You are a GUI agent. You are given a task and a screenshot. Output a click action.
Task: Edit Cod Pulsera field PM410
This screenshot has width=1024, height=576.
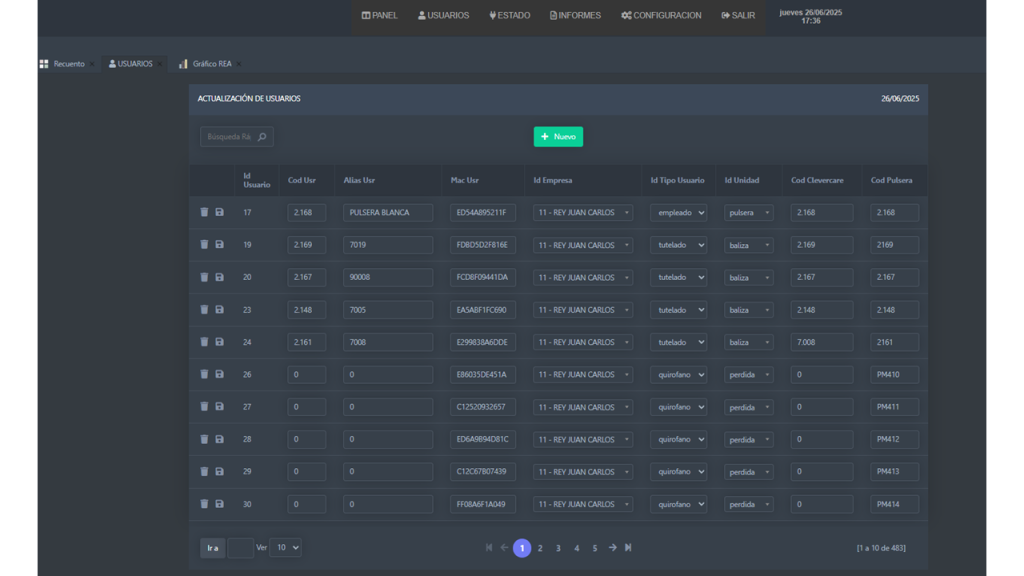[x=894, y=374]
